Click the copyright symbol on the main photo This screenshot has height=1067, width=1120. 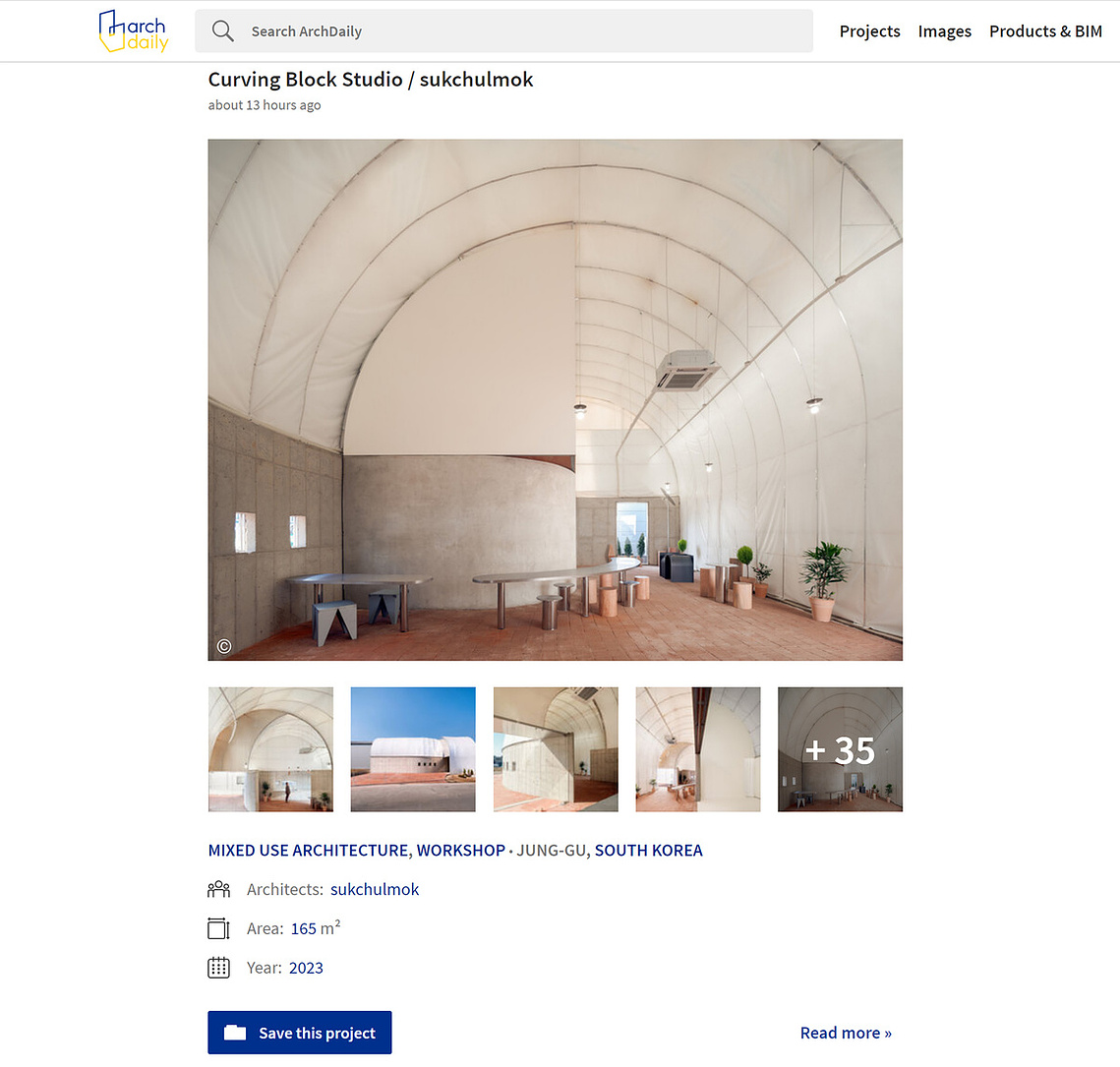[x=224, y=646]
